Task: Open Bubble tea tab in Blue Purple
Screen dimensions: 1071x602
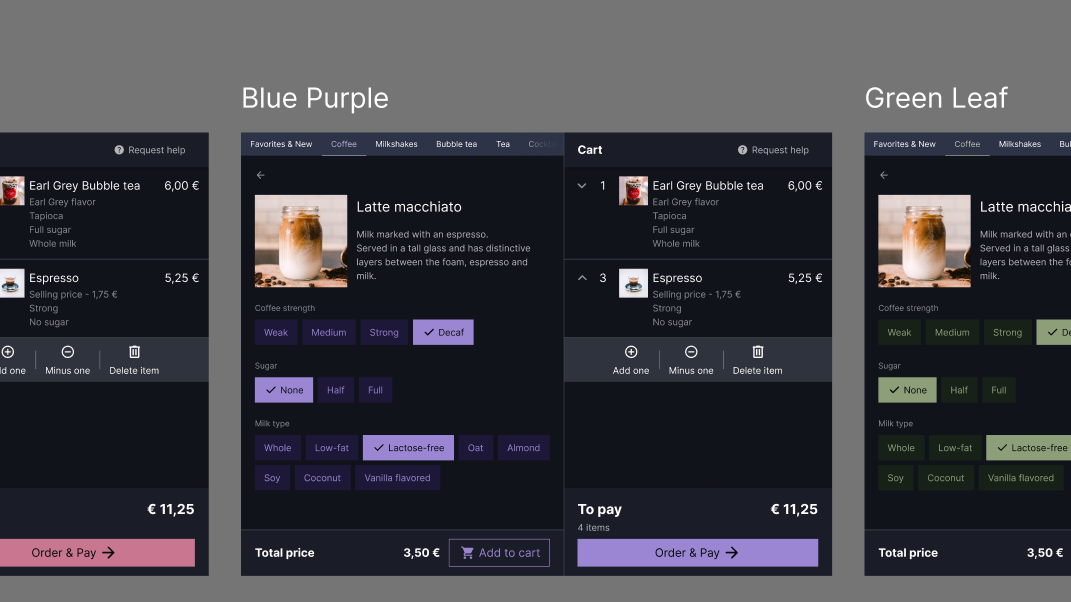Action: pos(456,144)
